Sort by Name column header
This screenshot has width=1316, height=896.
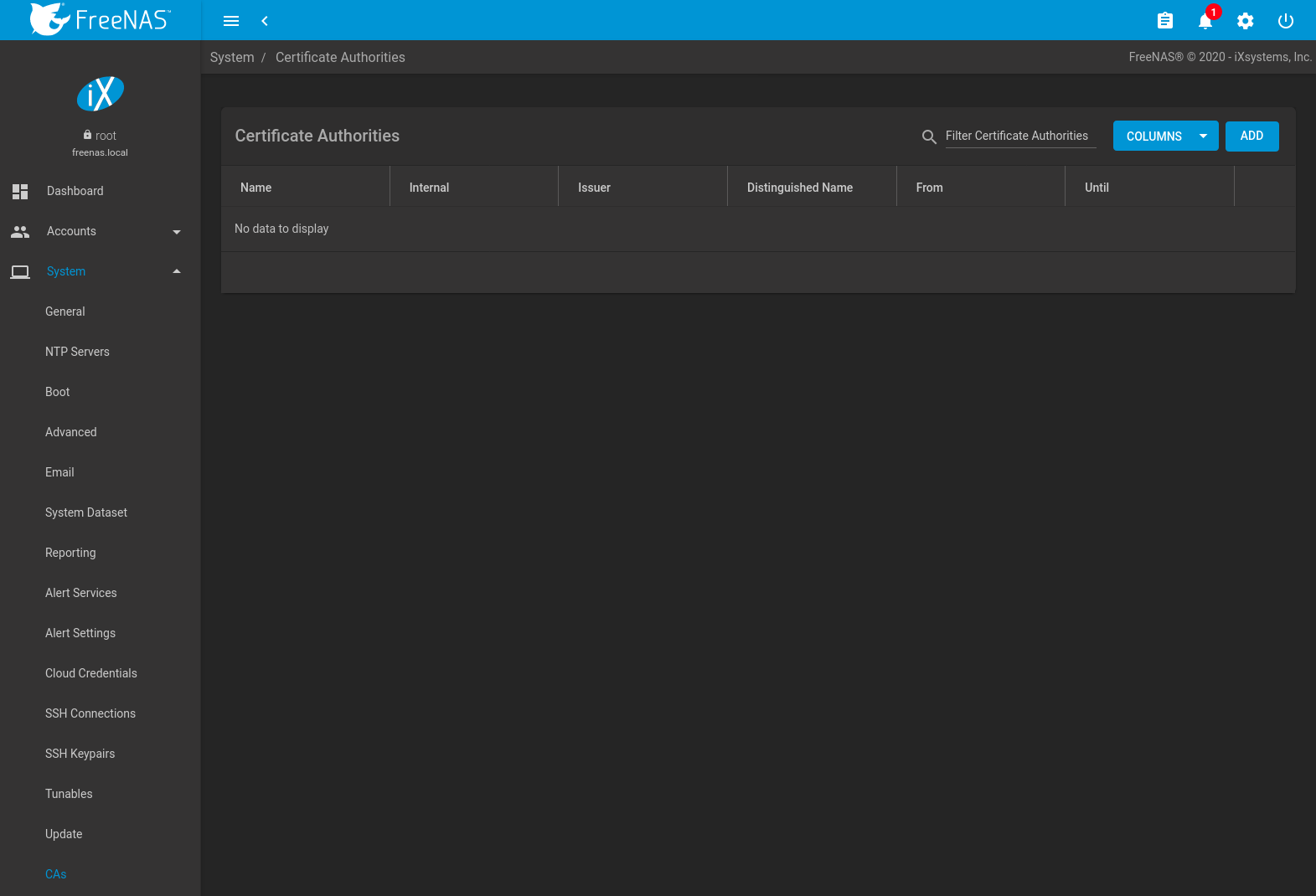[x=256, y=188]
